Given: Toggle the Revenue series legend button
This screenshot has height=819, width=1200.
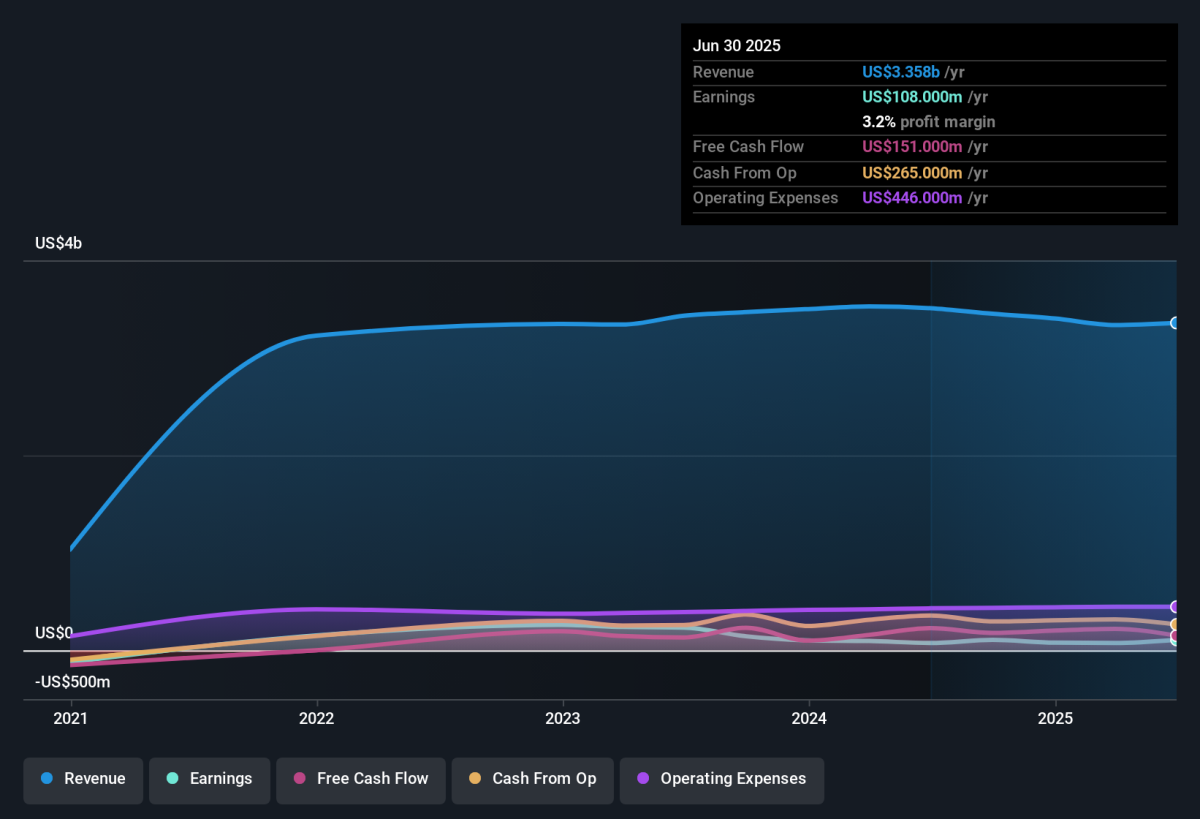Looking at the screenshot, I should [x=84, y=780].
